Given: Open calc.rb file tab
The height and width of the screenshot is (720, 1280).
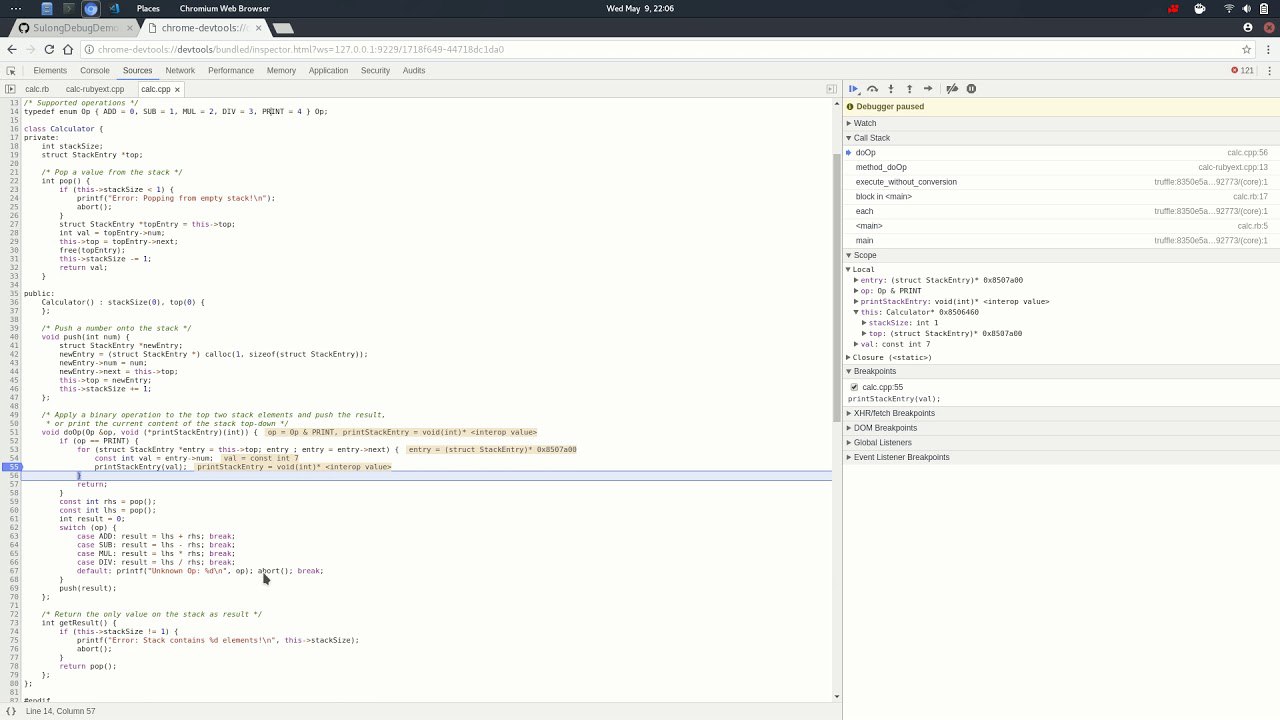Looking at the screenshot, I should pos(37,89).
